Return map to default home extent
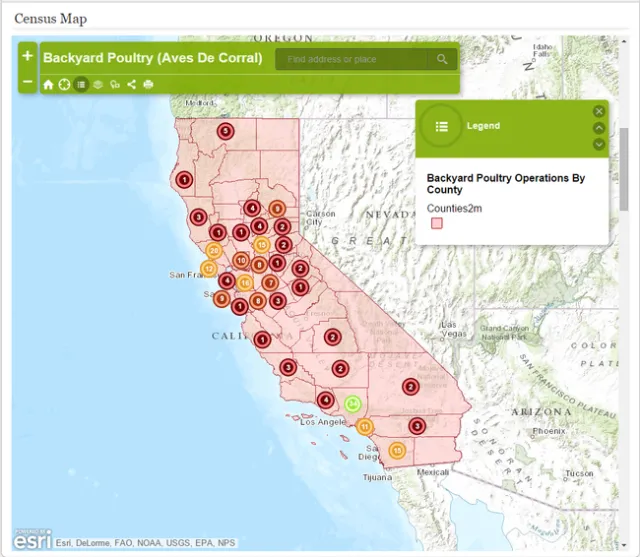Screen dimensions: 640x557 [x=48, y=84]
